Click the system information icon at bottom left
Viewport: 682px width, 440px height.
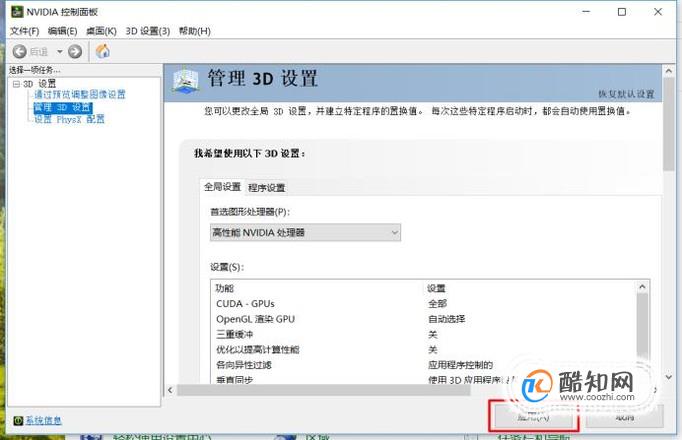18,420
